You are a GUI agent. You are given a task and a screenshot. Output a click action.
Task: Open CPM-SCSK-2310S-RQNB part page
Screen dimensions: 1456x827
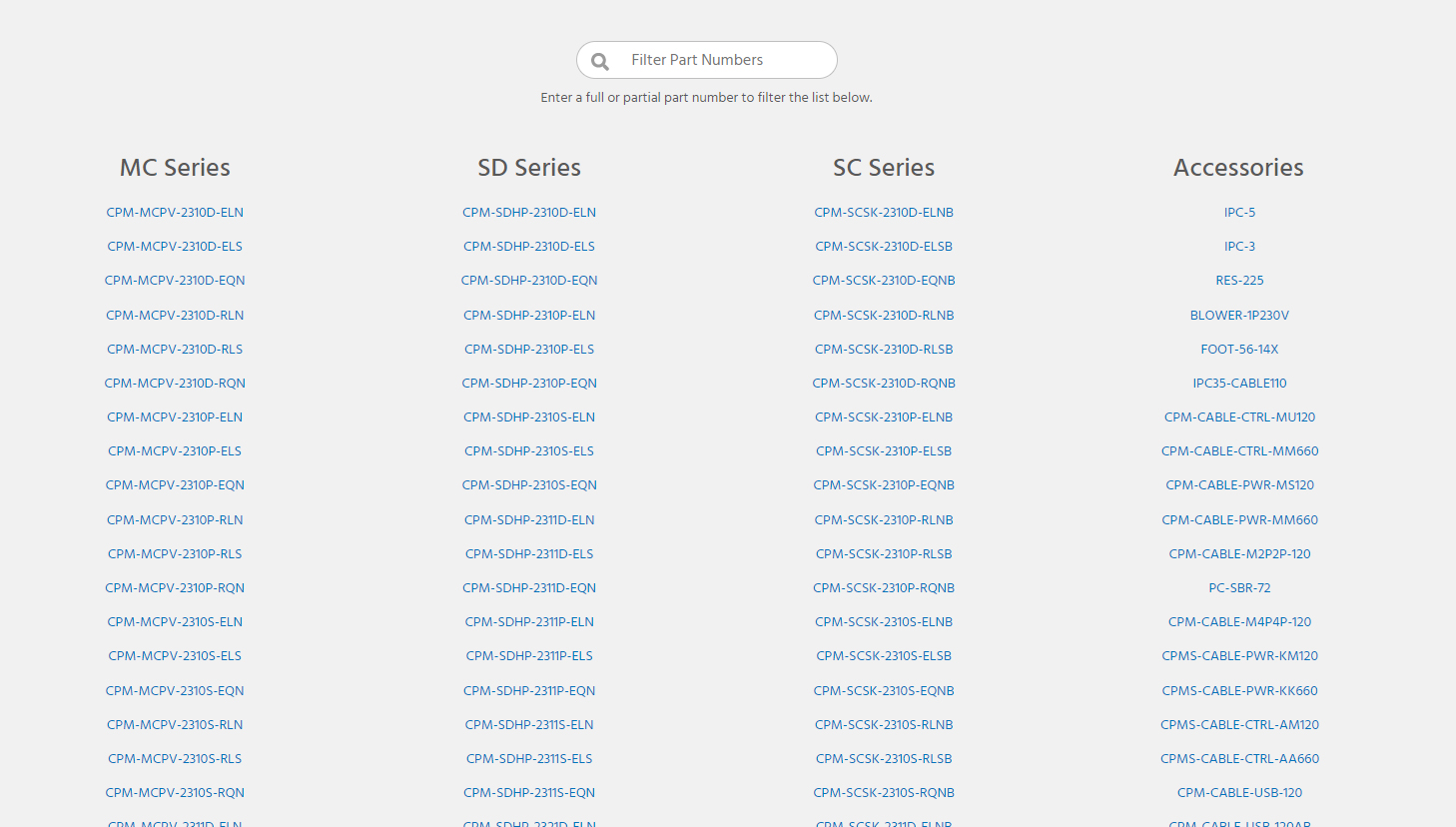click(884, 792)
